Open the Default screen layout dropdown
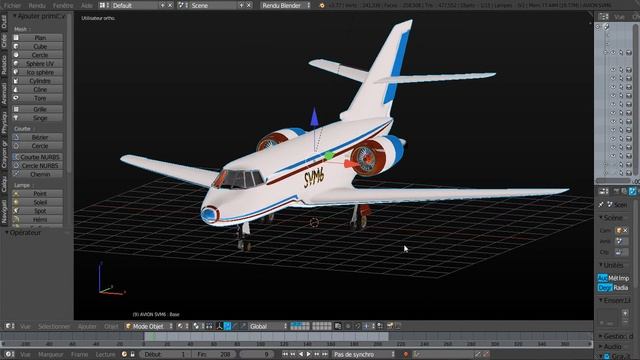This screenshot has width=640, height=360. [105, 5]
